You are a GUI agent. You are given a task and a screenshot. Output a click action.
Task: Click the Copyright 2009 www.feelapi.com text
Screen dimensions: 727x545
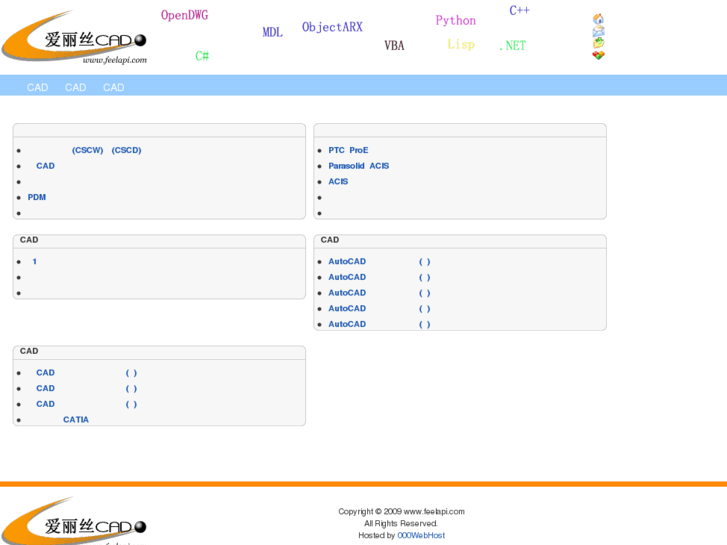(401, 512)
